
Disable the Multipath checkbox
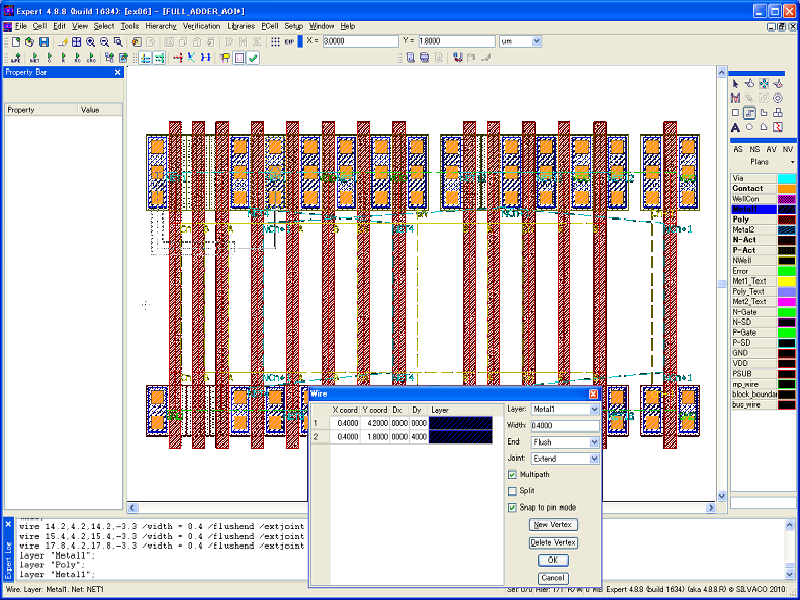(x=513, y=474)
